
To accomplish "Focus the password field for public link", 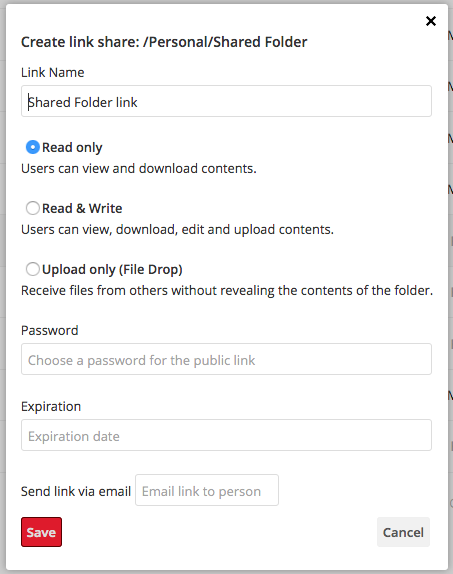I will click(x=226, y=359).
